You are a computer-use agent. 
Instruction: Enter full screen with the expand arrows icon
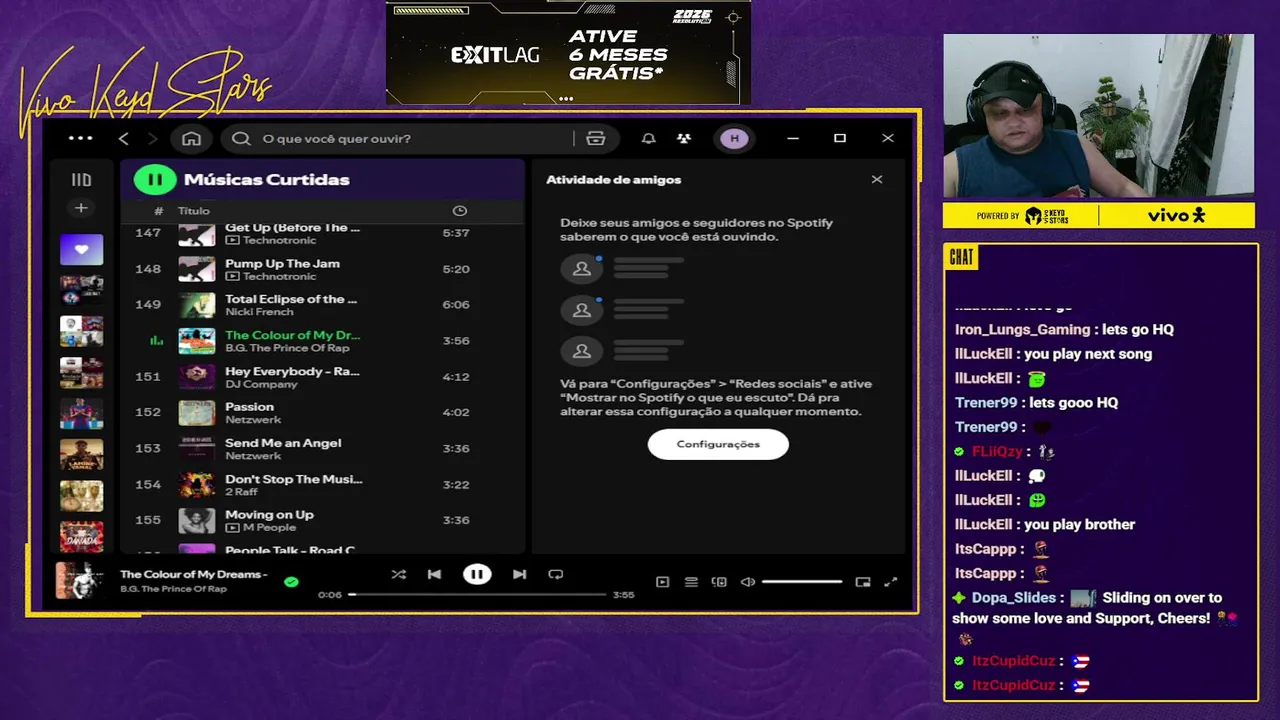pyautogui.click(x=891, y=582)
